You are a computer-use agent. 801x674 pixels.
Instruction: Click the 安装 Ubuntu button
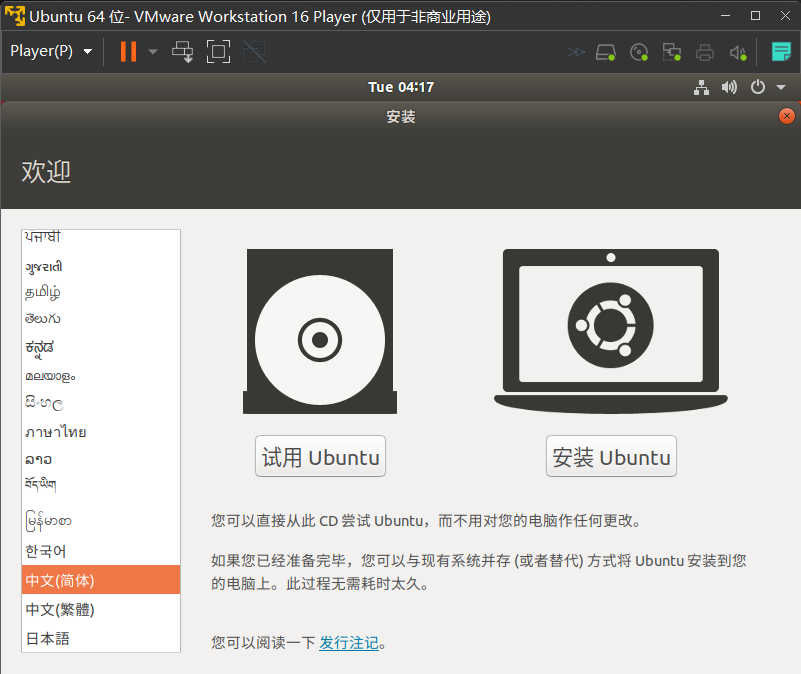click(x=611, y=458)
